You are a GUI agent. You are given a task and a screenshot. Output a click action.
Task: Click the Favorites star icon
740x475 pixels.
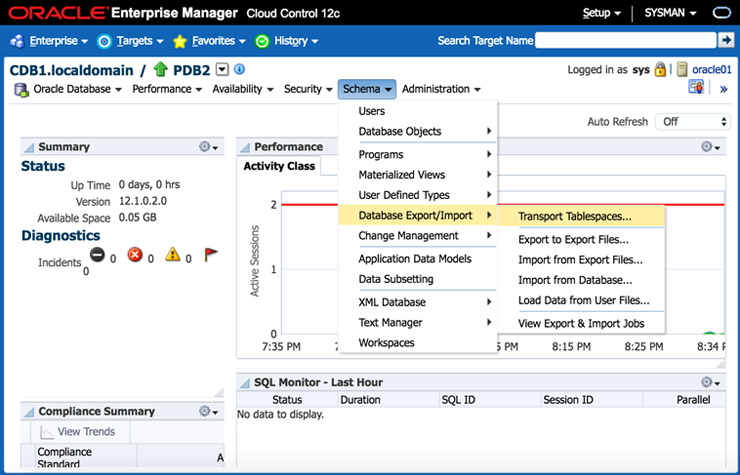point(180,42)
